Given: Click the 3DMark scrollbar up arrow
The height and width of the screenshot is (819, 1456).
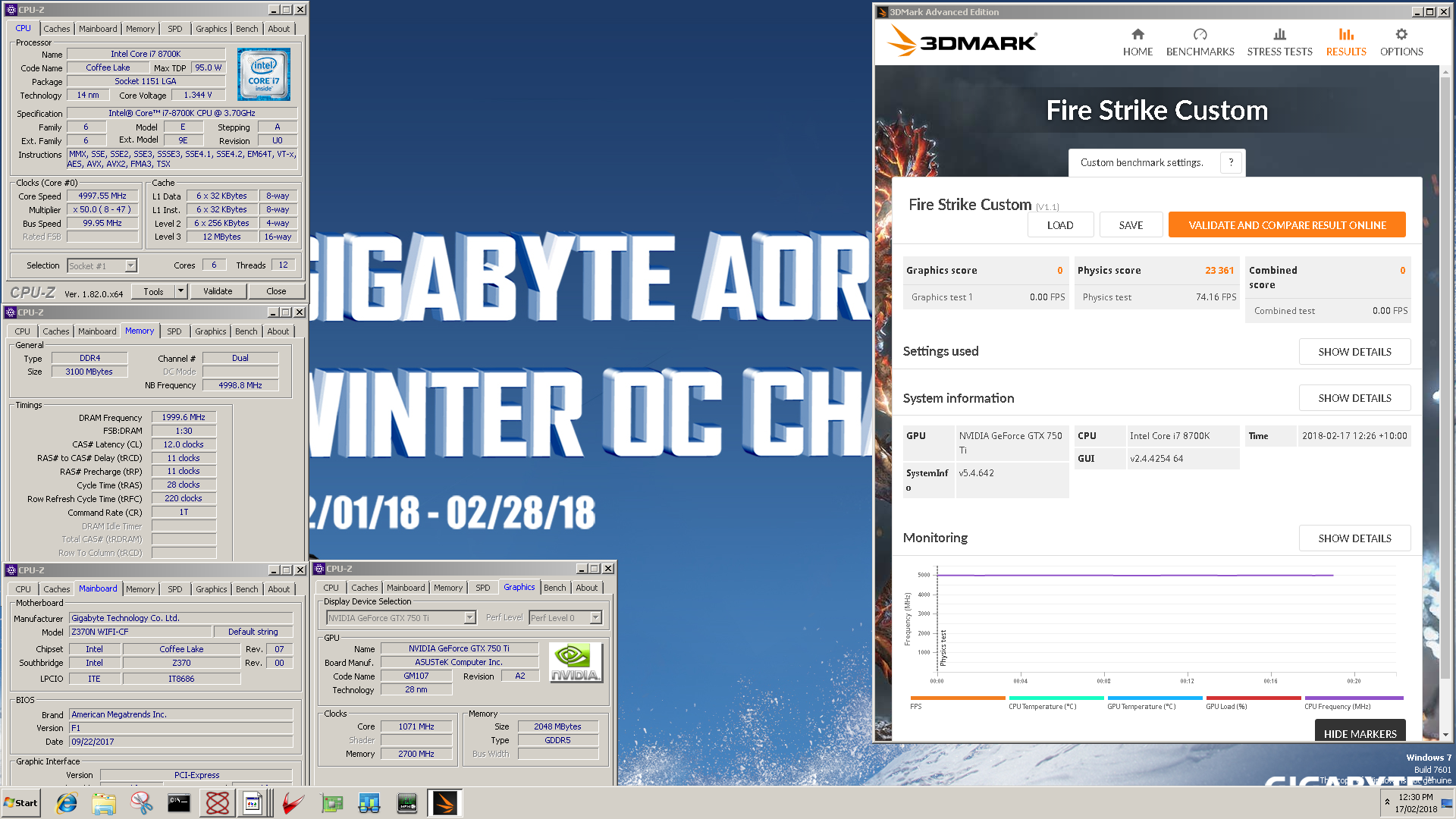Looking at the screenshot, I should point(1445,72).
